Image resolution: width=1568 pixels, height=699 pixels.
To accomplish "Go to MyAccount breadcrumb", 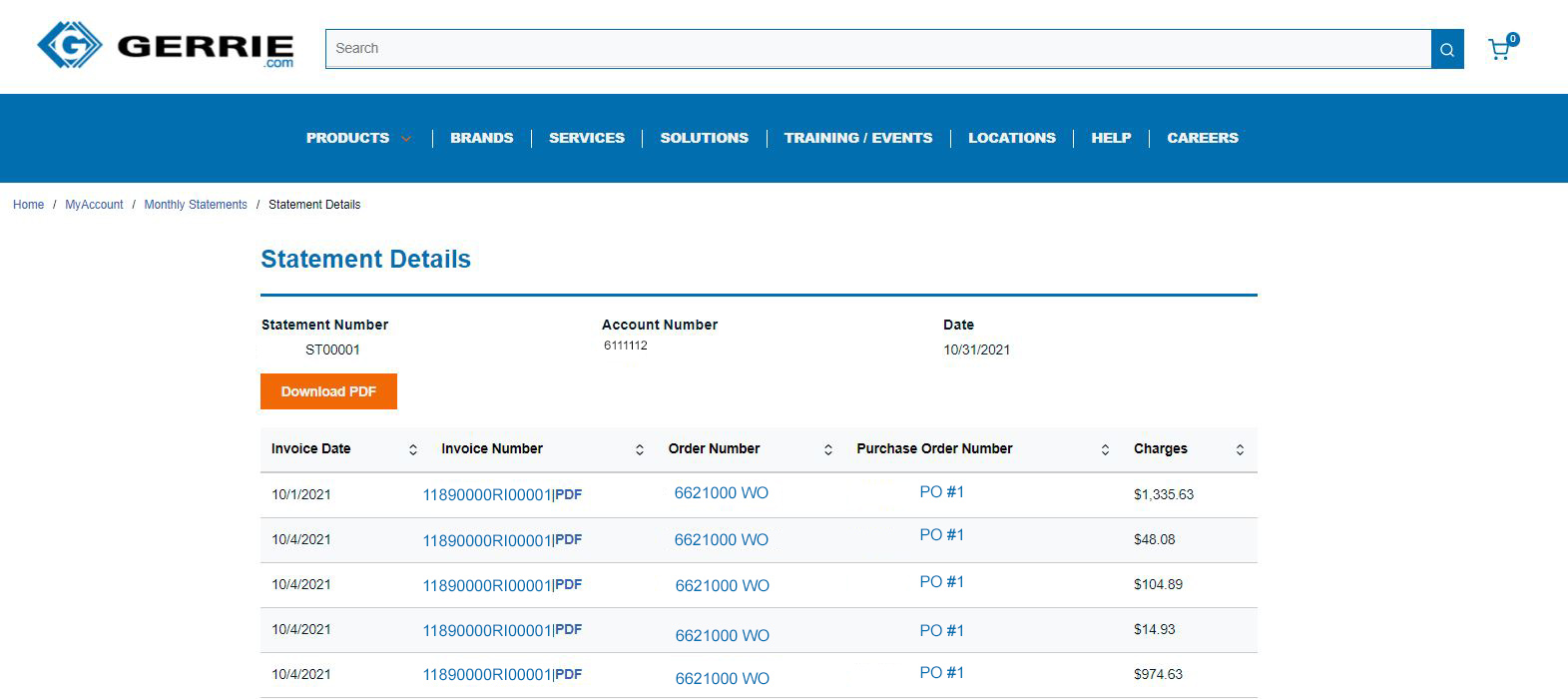I will (94, 205).
